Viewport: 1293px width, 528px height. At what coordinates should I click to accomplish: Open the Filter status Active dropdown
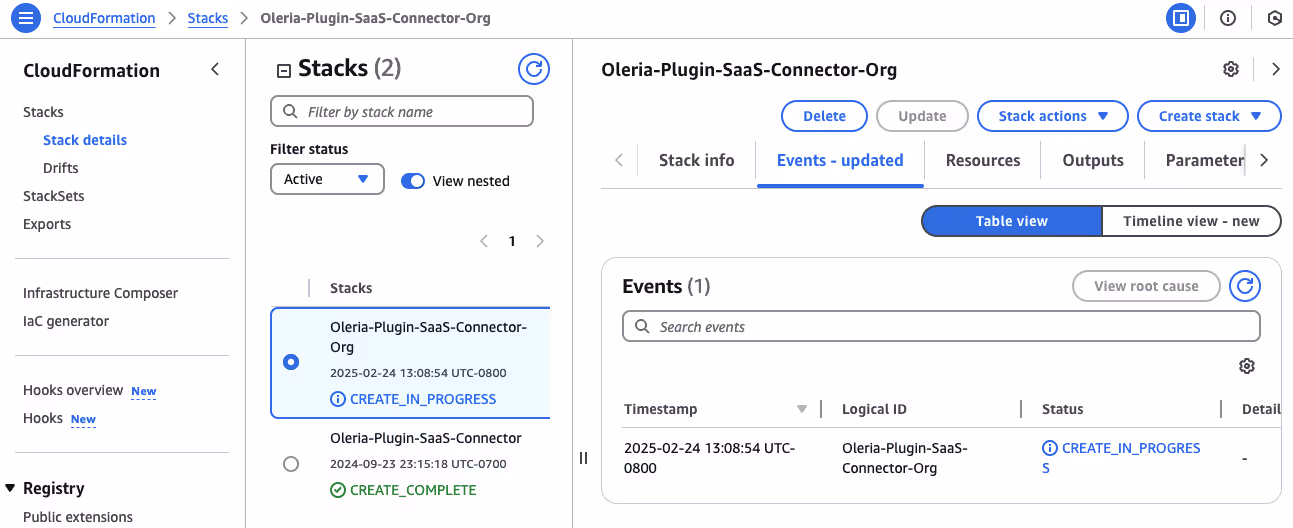click(x=327, y=179)
